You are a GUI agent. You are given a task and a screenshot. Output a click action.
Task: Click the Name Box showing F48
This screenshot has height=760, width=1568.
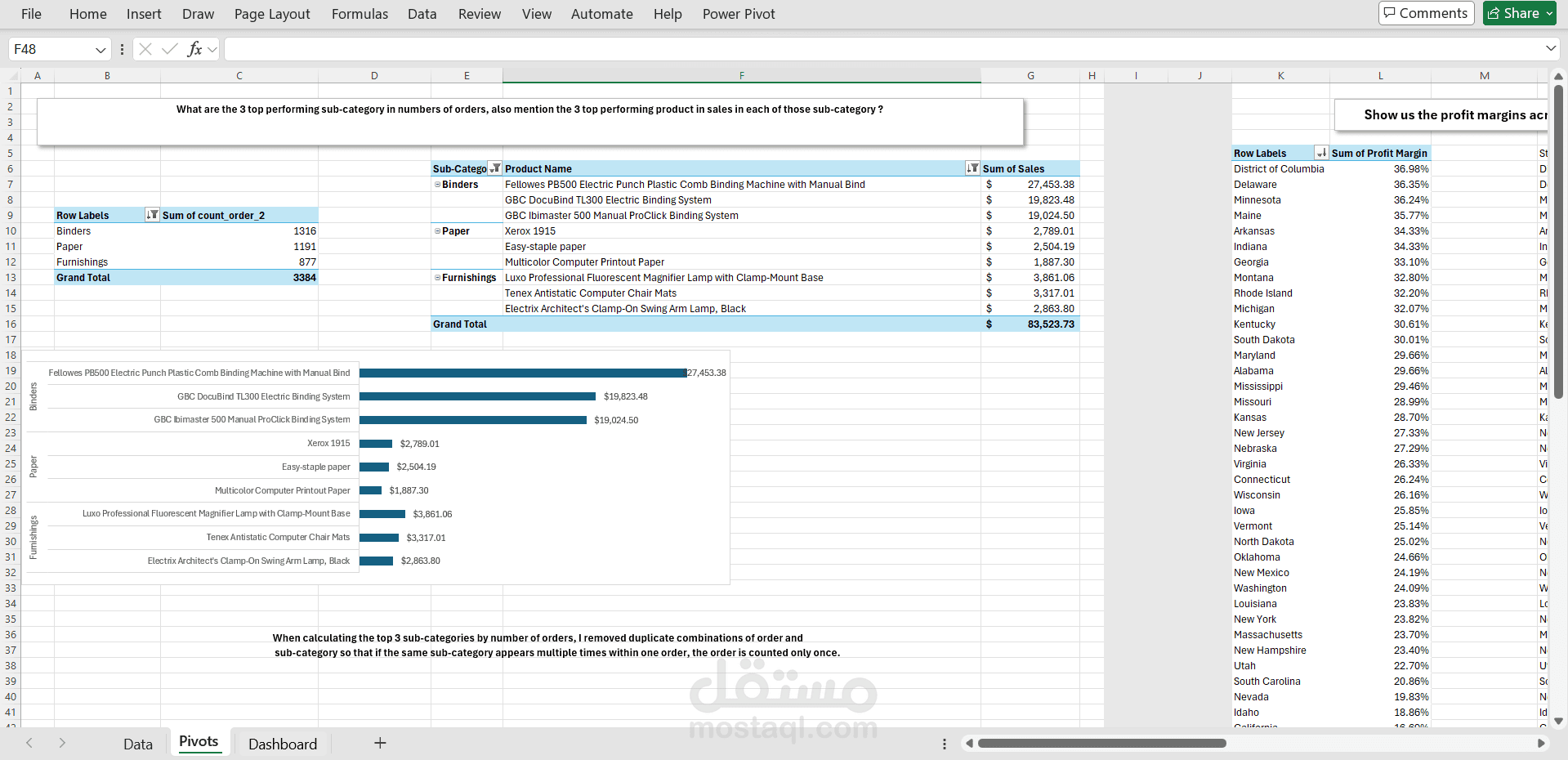pyautogui.click(x=51, y=49)
